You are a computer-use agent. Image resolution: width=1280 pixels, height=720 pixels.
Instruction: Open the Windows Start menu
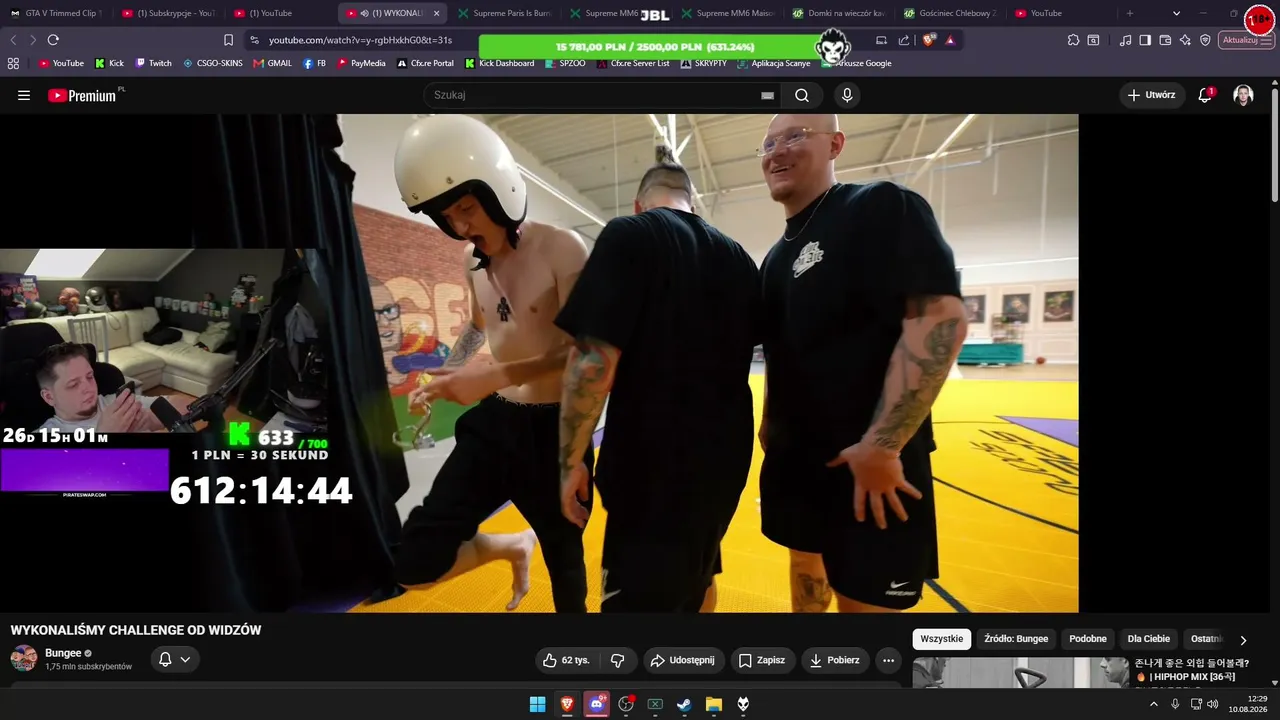pos(538,704)
